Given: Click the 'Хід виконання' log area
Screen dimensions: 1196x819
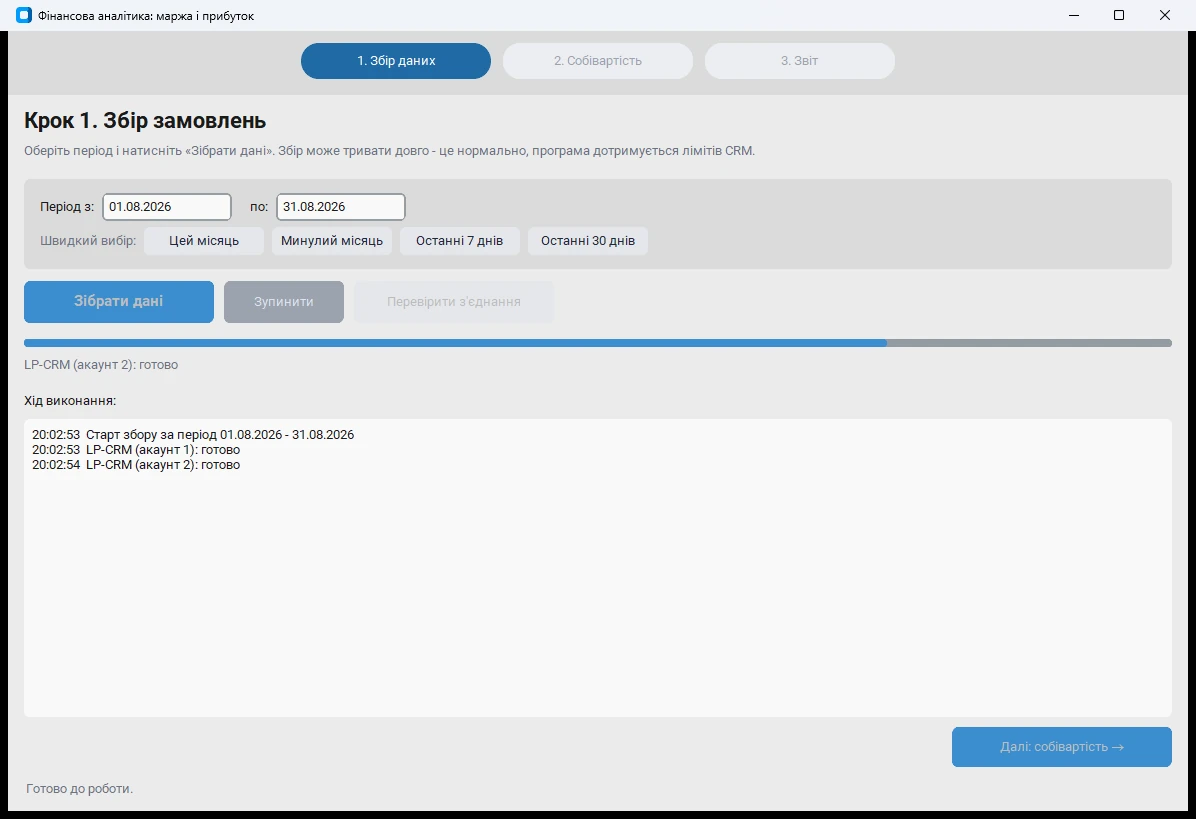Looking at the screenshot, I should [598, 568].
